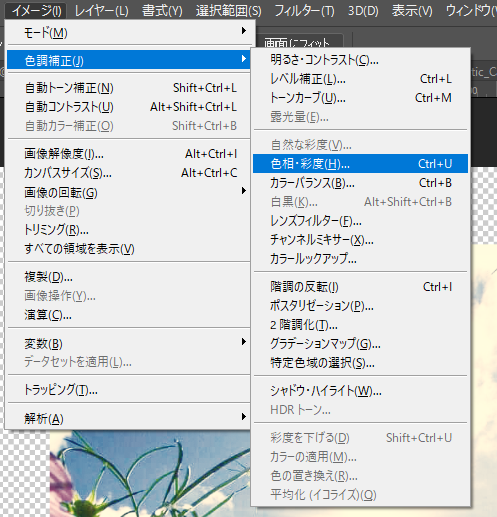Open the 選択範囲(S) menu
The image size is (497, 517).
tap(229, 11)
